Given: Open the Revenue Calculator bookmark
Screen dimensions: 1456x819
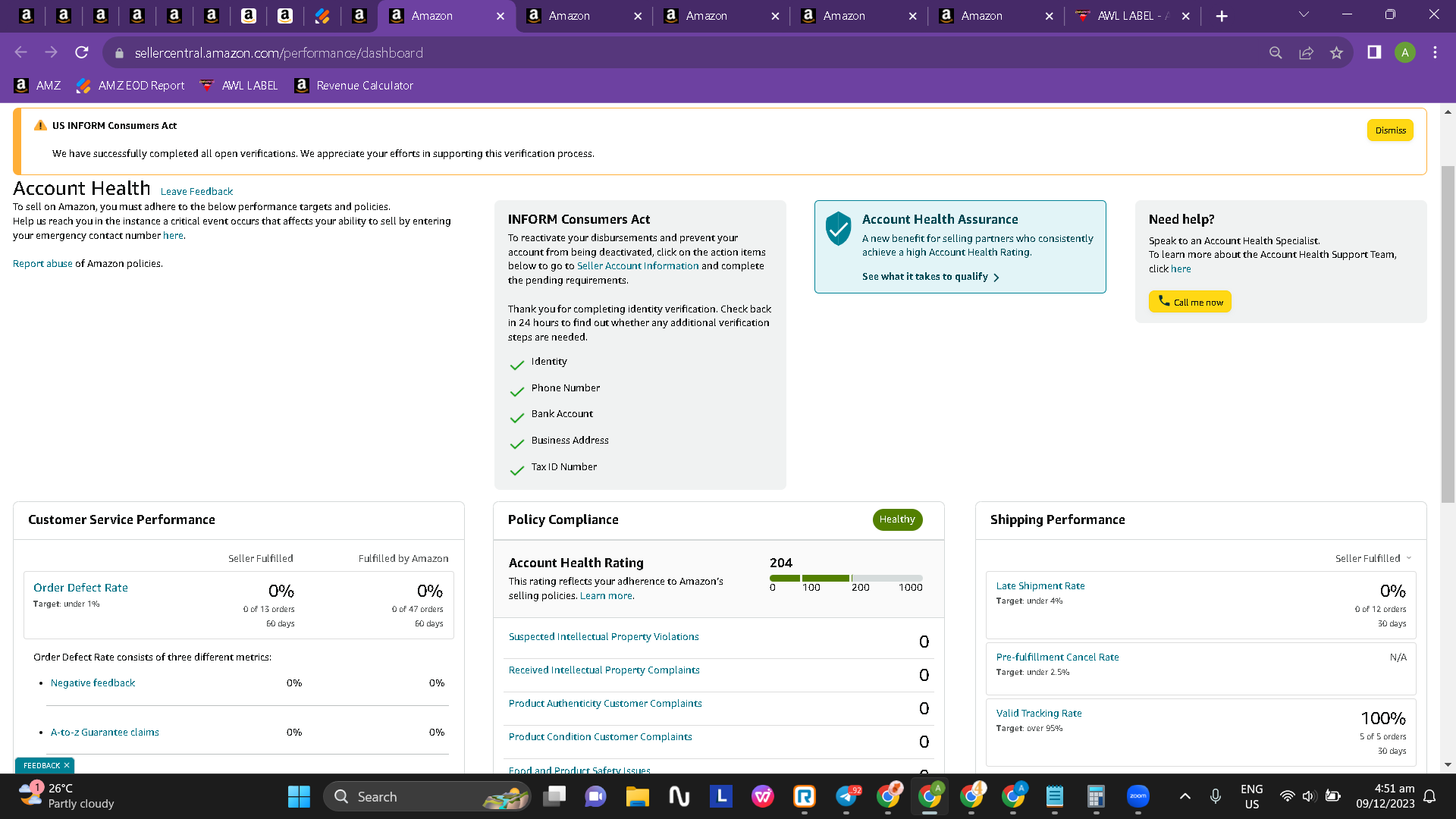Looking at the screenshot, I should 354,86.
